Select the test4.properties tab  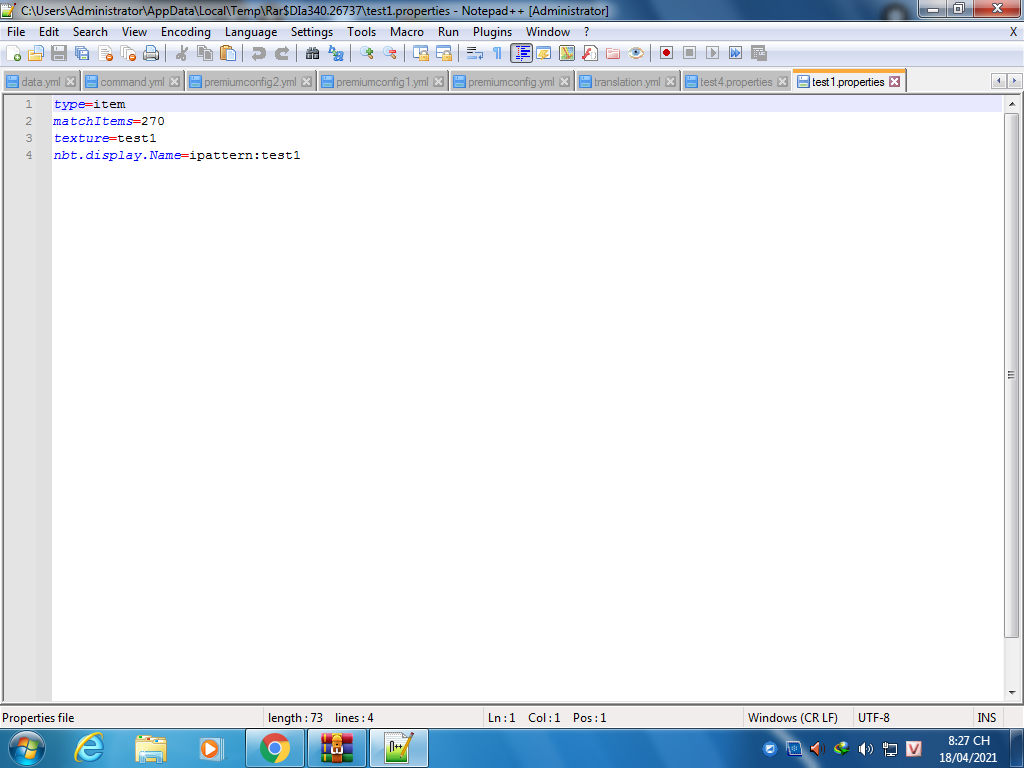736,82
